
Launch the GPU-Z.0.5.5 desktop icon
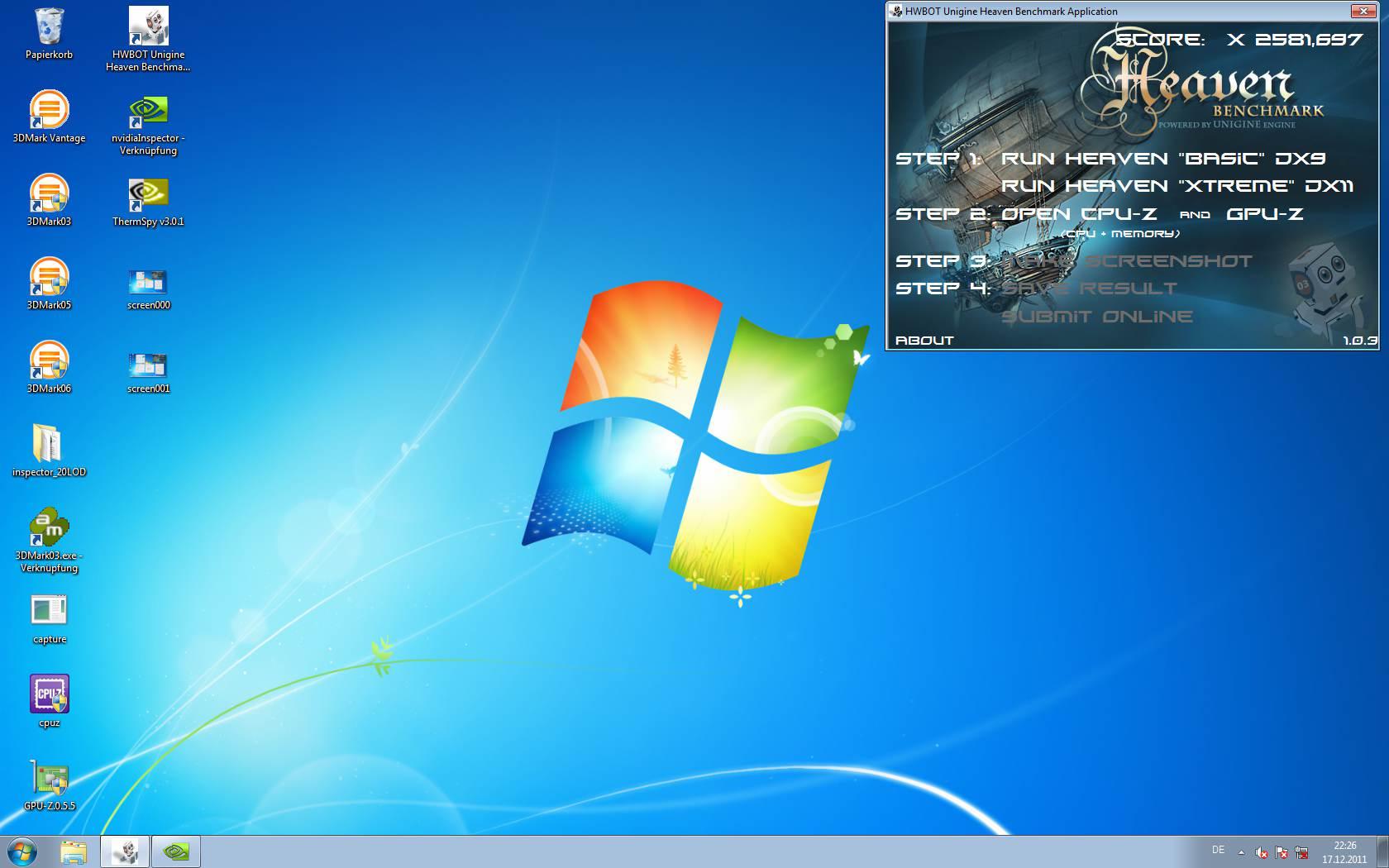pyautogui.click(x=49, y=785)
